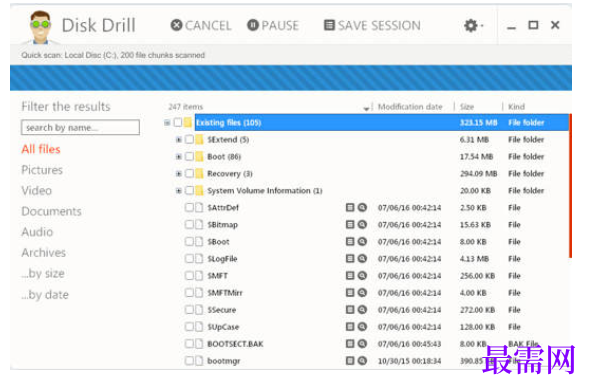Open hex view icon for $MFT
Viewport: 594px width, 391px height.
click(x=350, y=276)
